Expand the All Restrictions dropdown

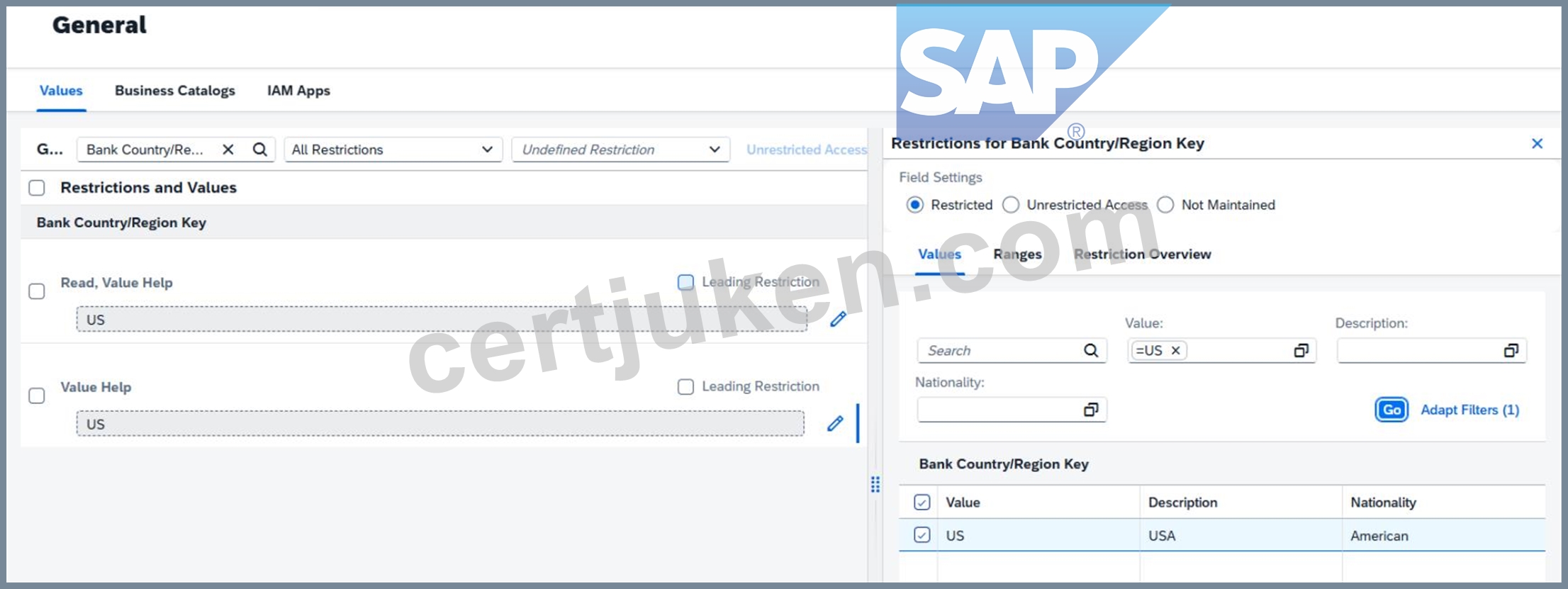(x=393, y=150)
